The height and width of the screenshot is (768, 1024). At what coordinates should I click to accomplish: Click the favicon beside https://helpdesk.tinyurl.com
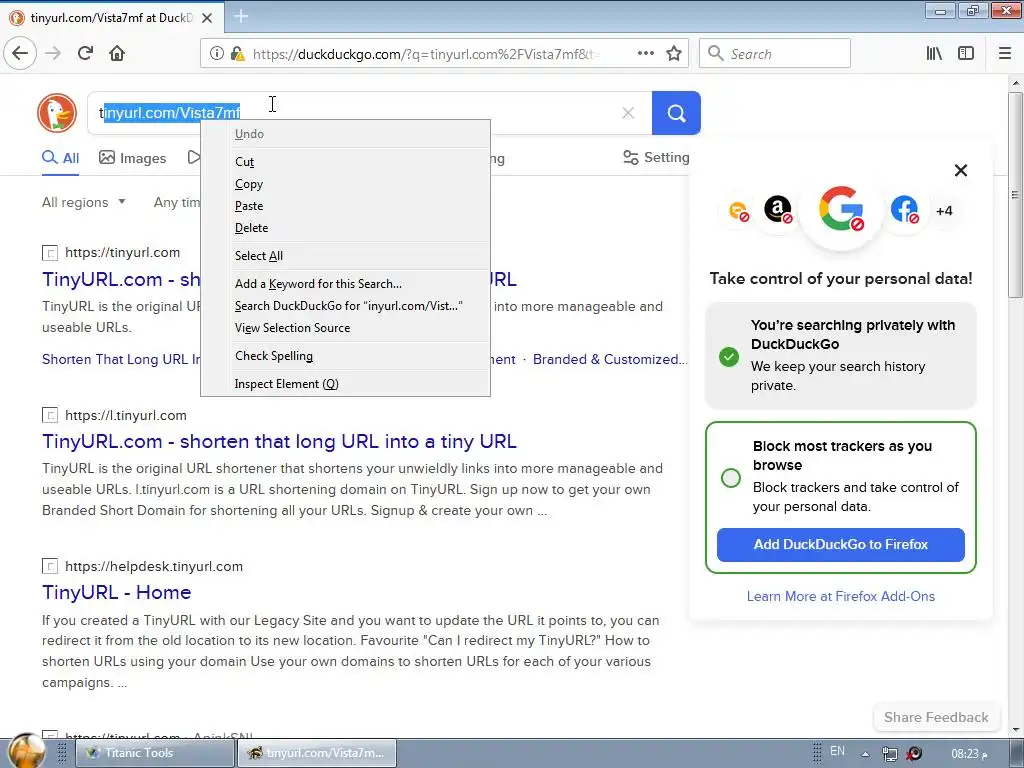tap(50, 566)
